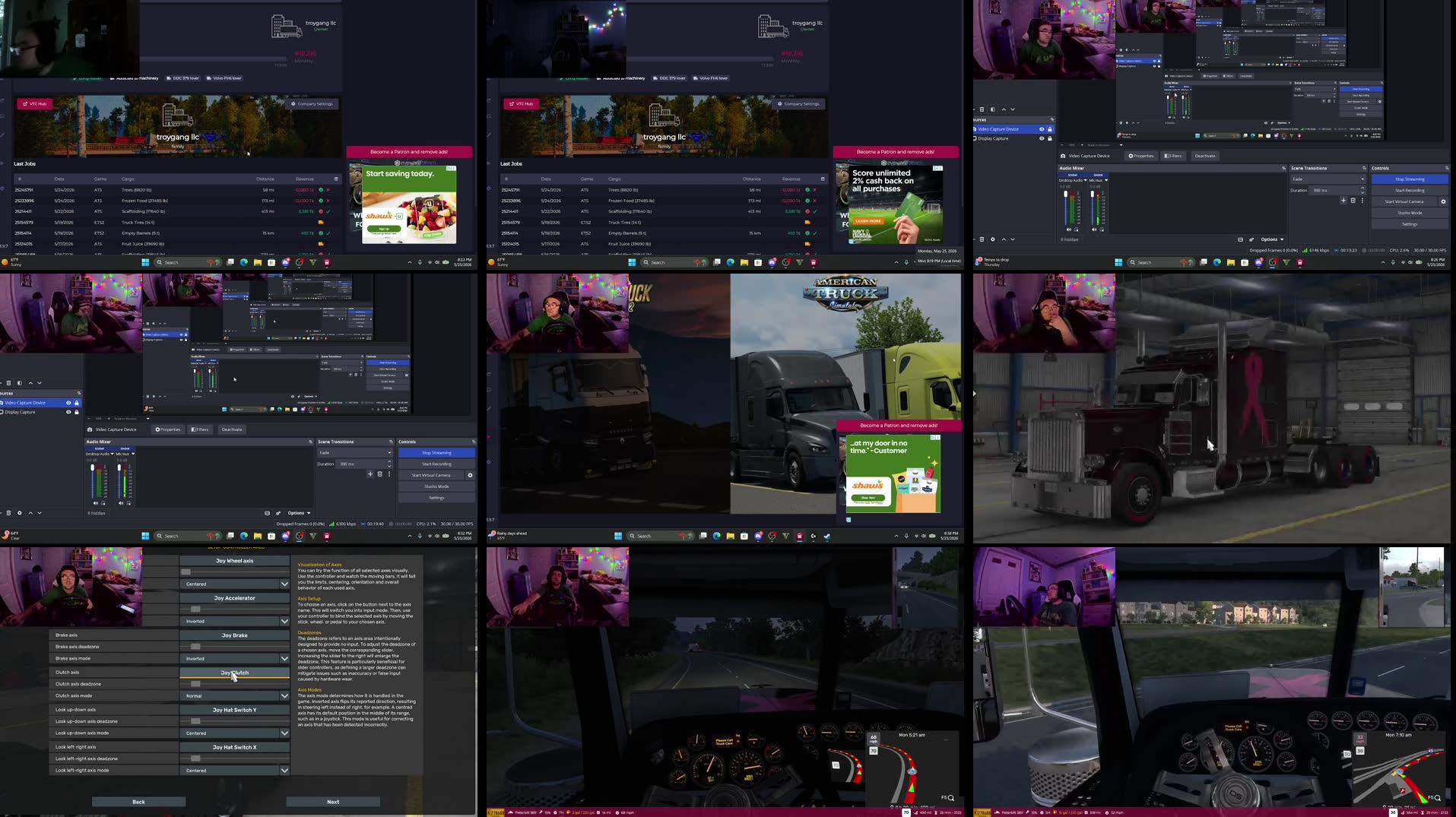Open Look up-down axis mode dropdown
This screenshot has width=1456, height=817.
pyautogui.click(x=234, y=733)
